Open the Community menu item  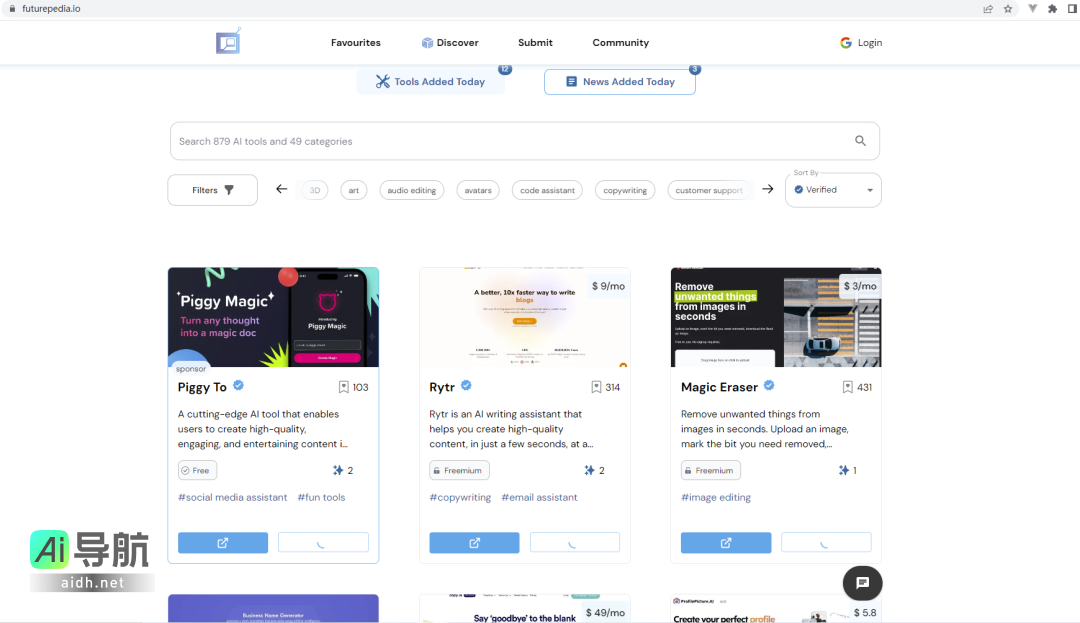(x=621, y=43)
